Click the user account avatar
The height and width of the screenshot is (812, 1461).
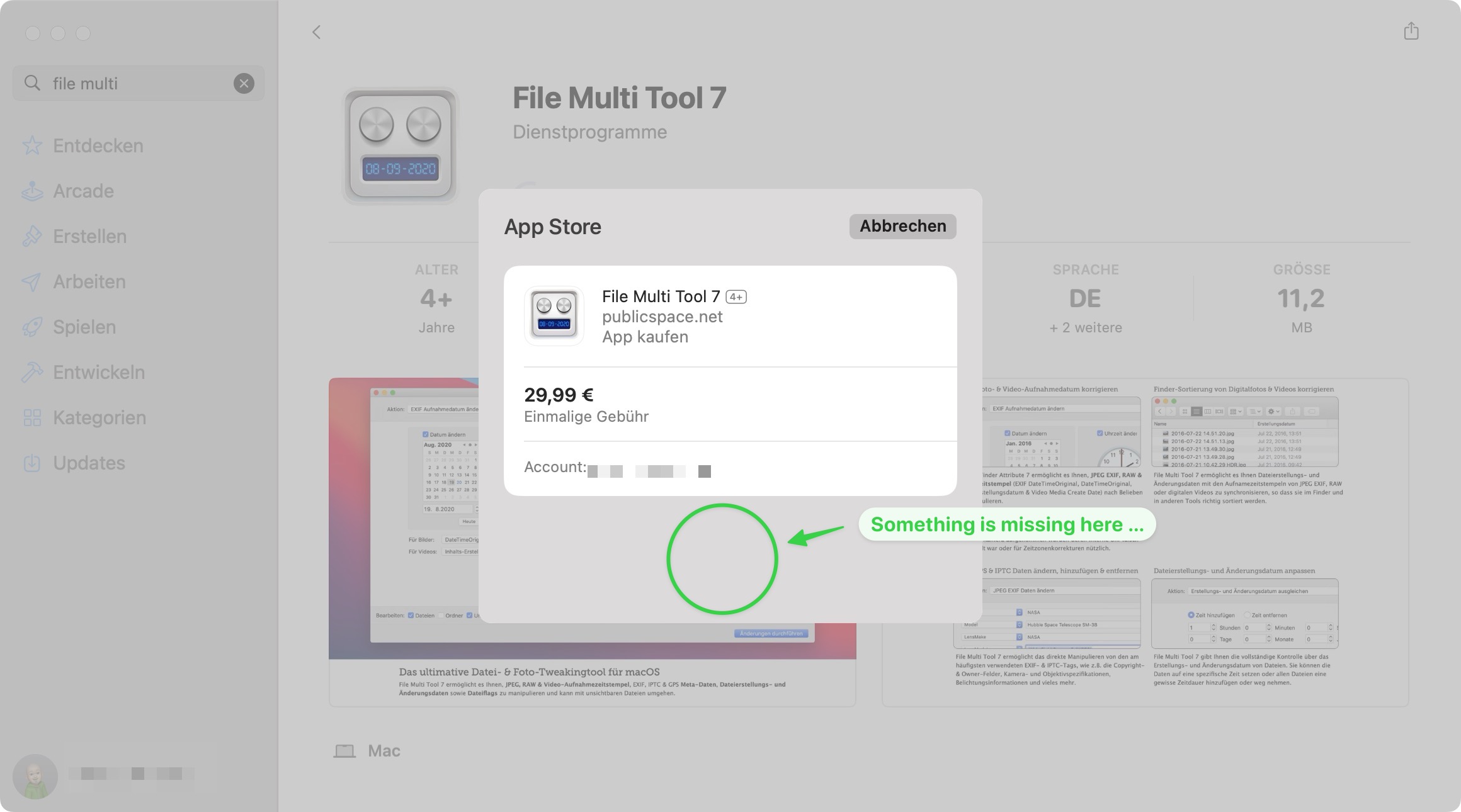point(35,775)
